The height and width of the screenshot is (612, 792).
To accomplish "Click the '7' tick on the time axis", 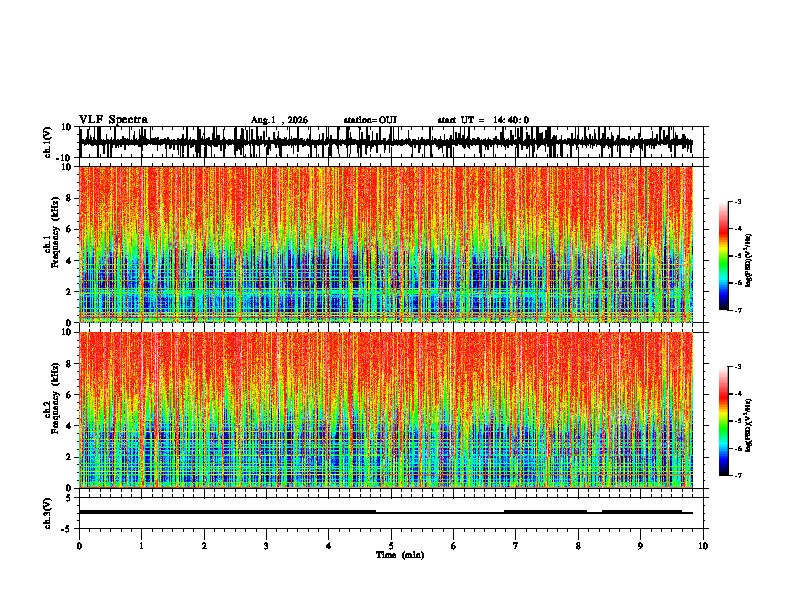I will [x=516, y=546].
